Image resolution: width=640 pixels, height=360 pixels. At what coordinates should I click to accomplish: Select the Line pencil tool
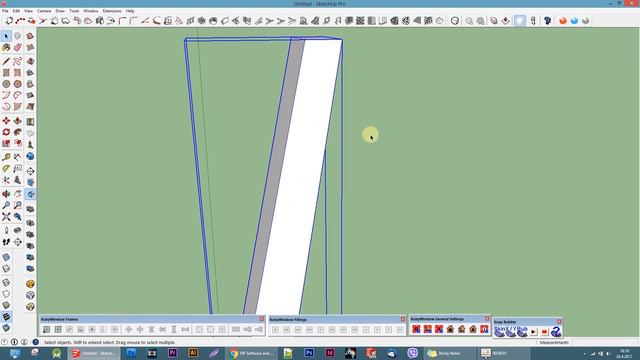(6, 62)
